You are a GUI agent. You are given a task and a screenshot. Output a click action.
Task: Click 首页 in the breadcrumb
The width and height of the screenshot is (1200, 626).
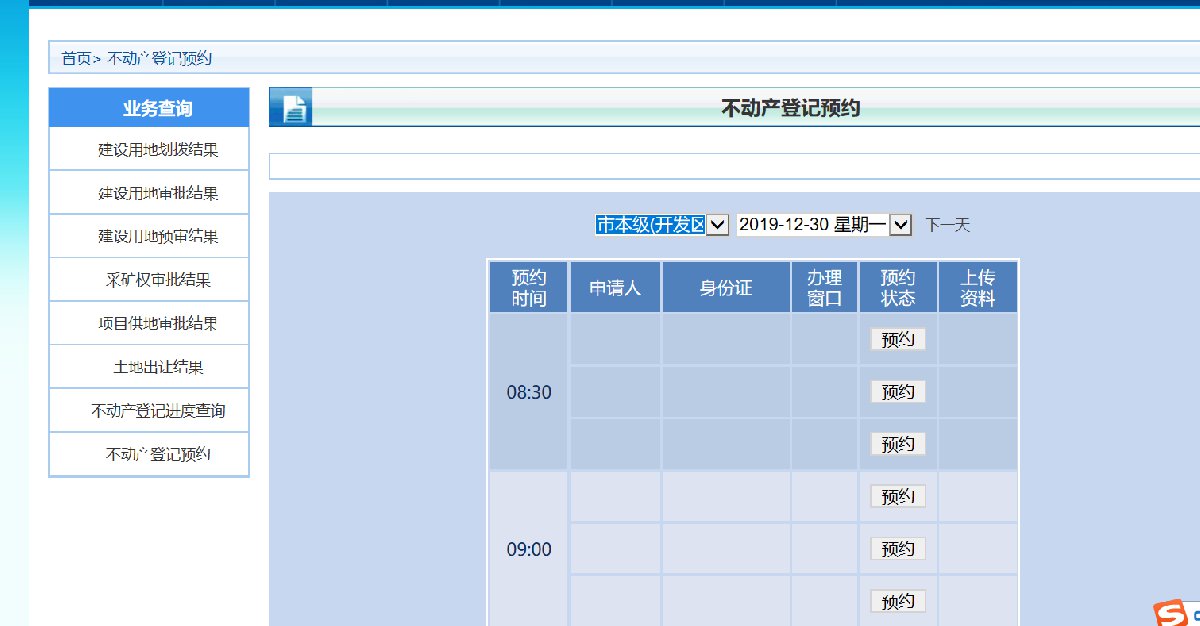click(x=75, y=59)
